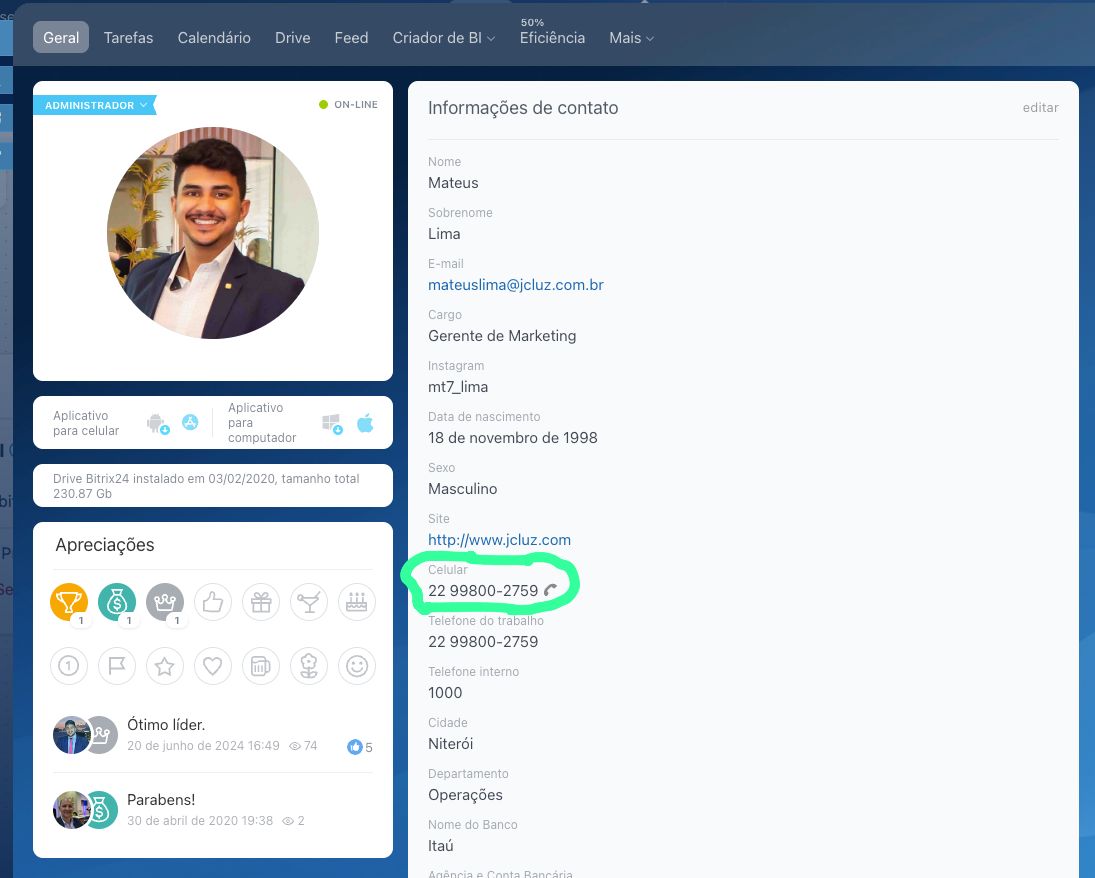The image size is (1095, 878).
Task: Pick the heart appreciation icon
Action: [213, 666]
